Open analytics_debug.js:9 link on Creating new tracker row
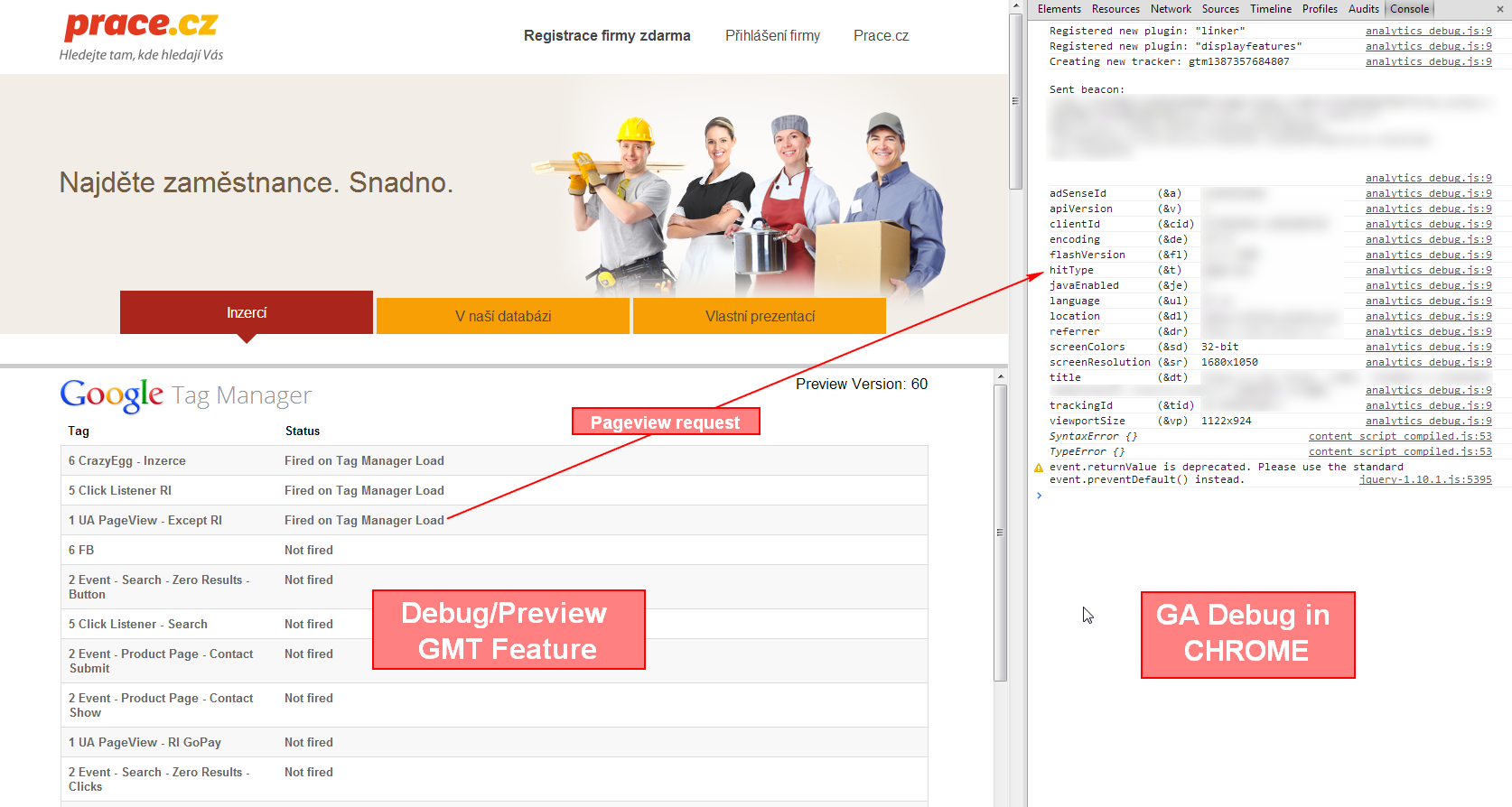This screenshot has width=1512, height=807. coord(1429,61)
